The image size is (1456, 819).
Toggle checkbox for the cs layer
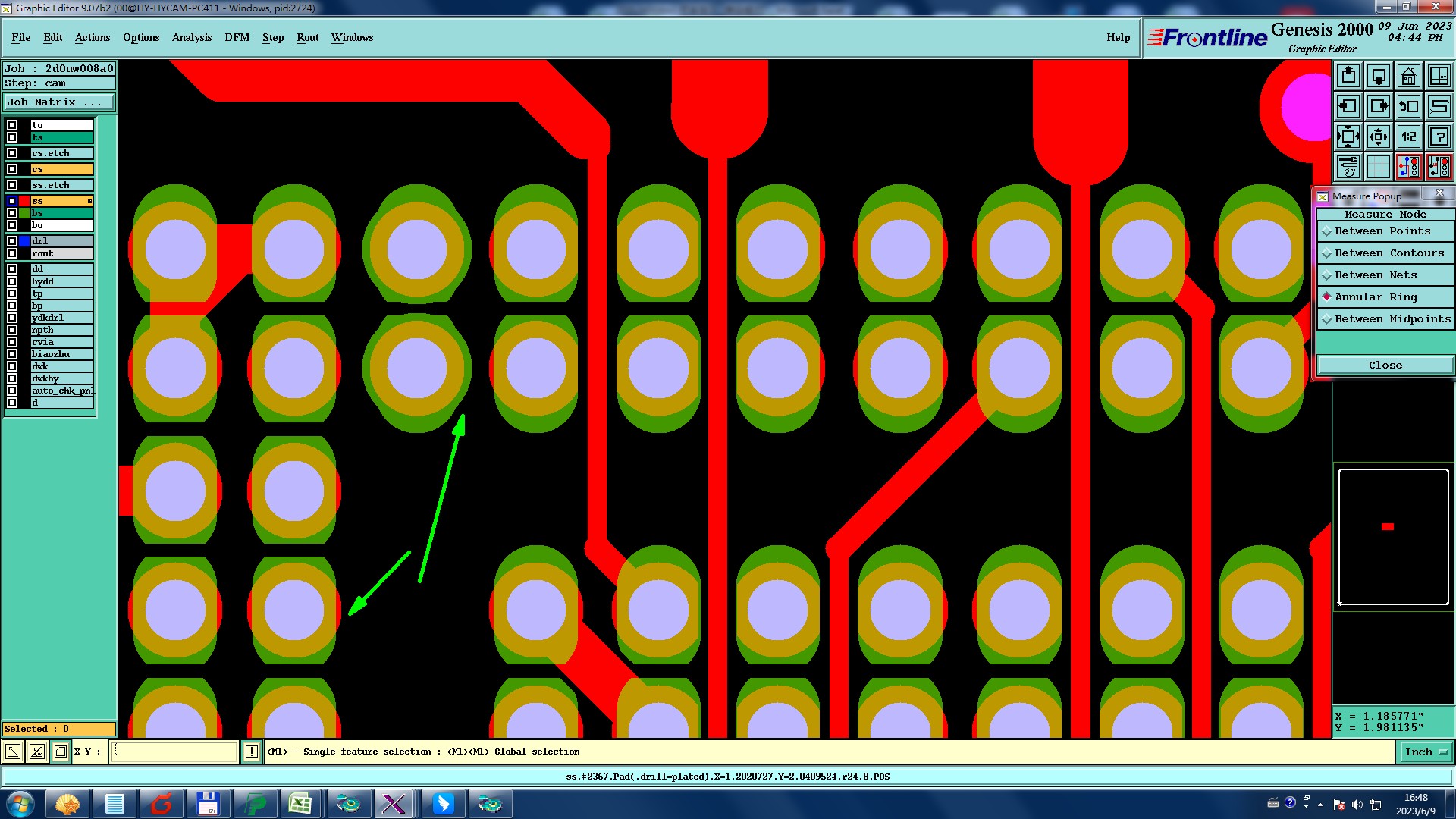pyautogui.click(x=12, y=169)
